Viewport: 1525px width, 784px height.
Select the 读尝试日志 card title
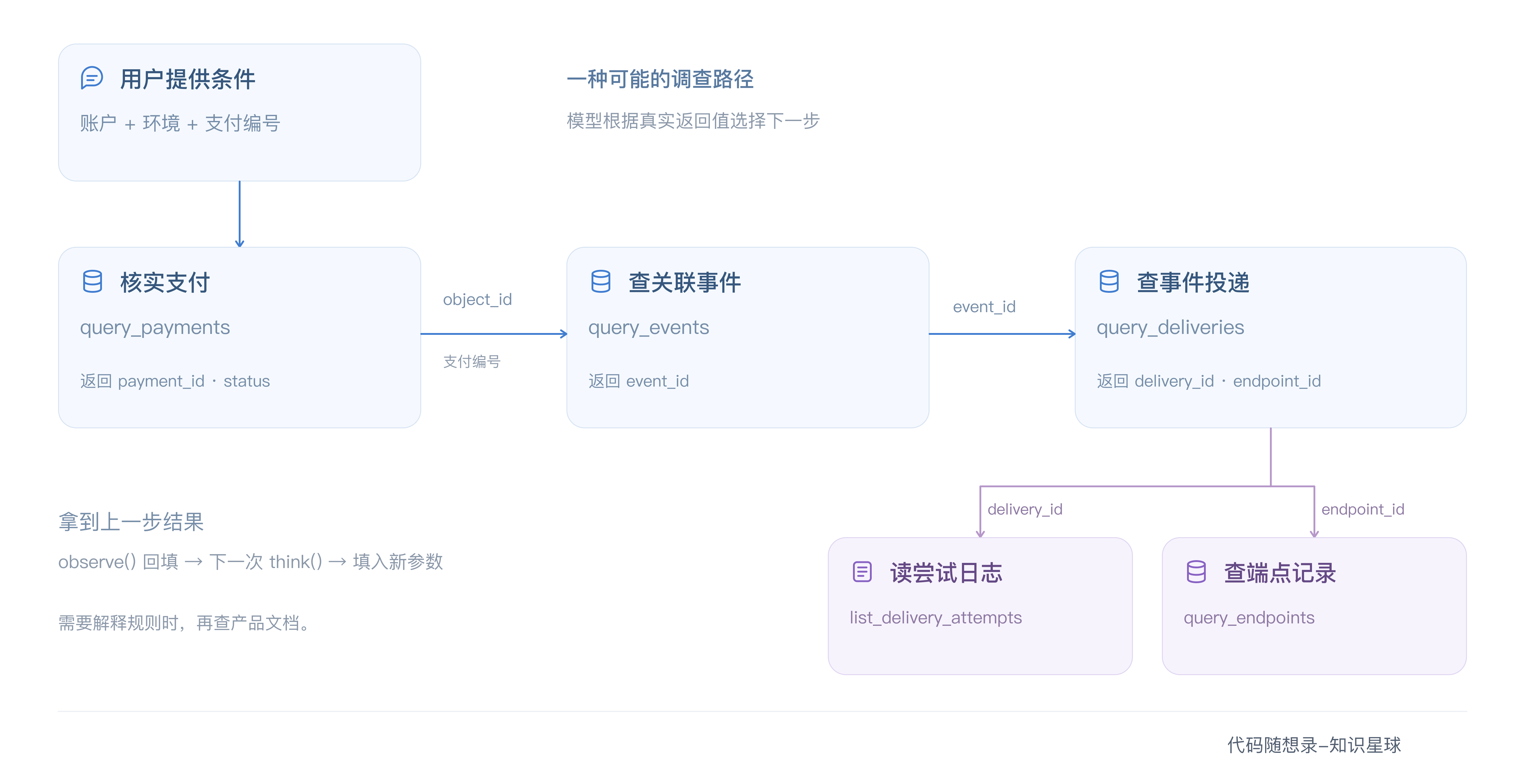946,573
